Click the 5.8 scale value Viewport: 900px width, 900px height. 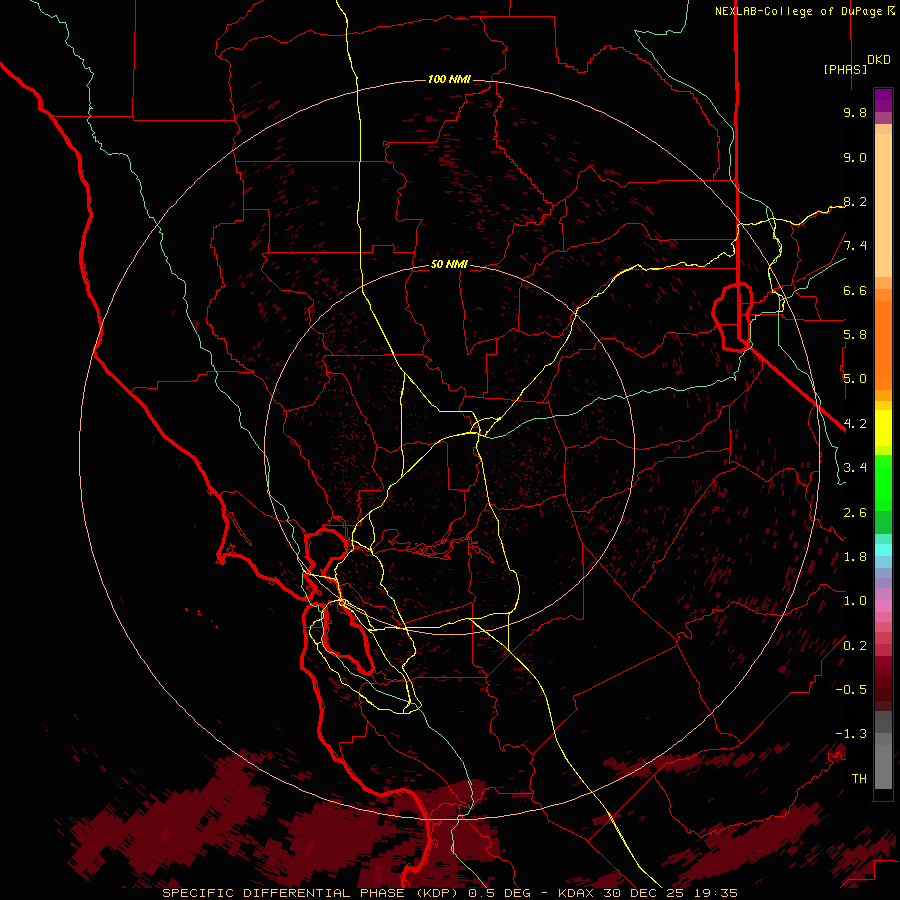855,335
